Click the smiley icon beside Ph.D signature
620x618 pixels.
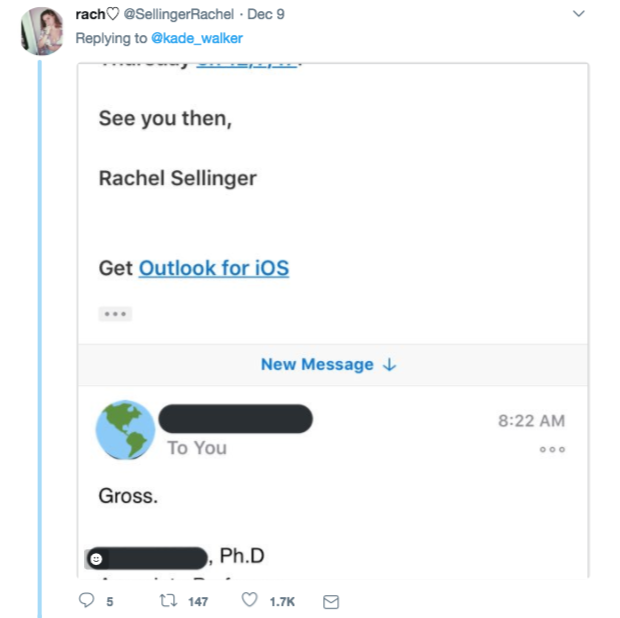coord(95,558)
